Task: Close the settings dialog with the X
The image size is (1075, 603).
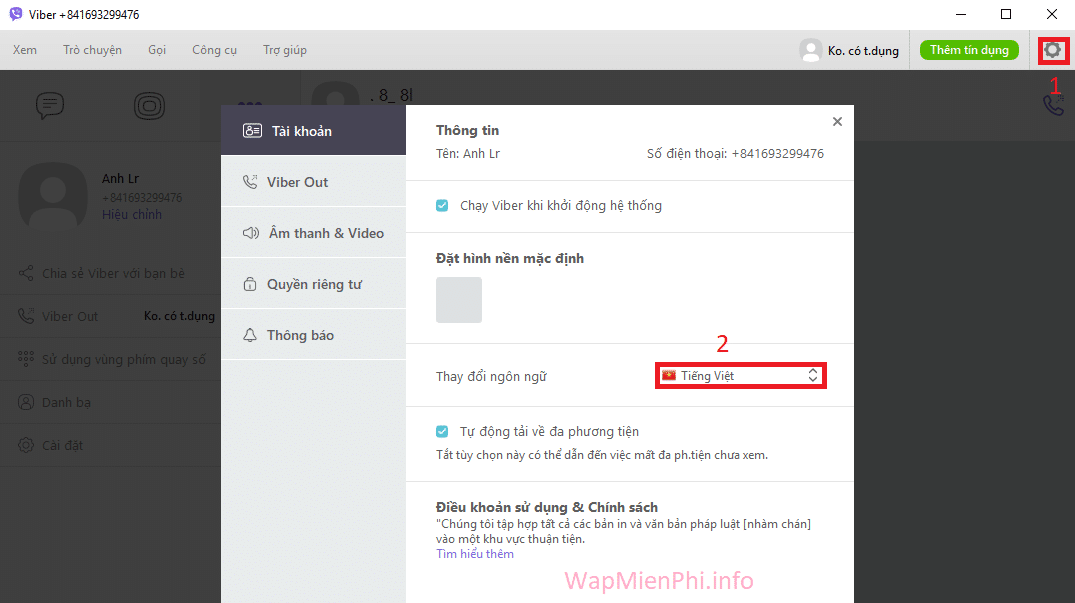Action: tap(837, 121)
